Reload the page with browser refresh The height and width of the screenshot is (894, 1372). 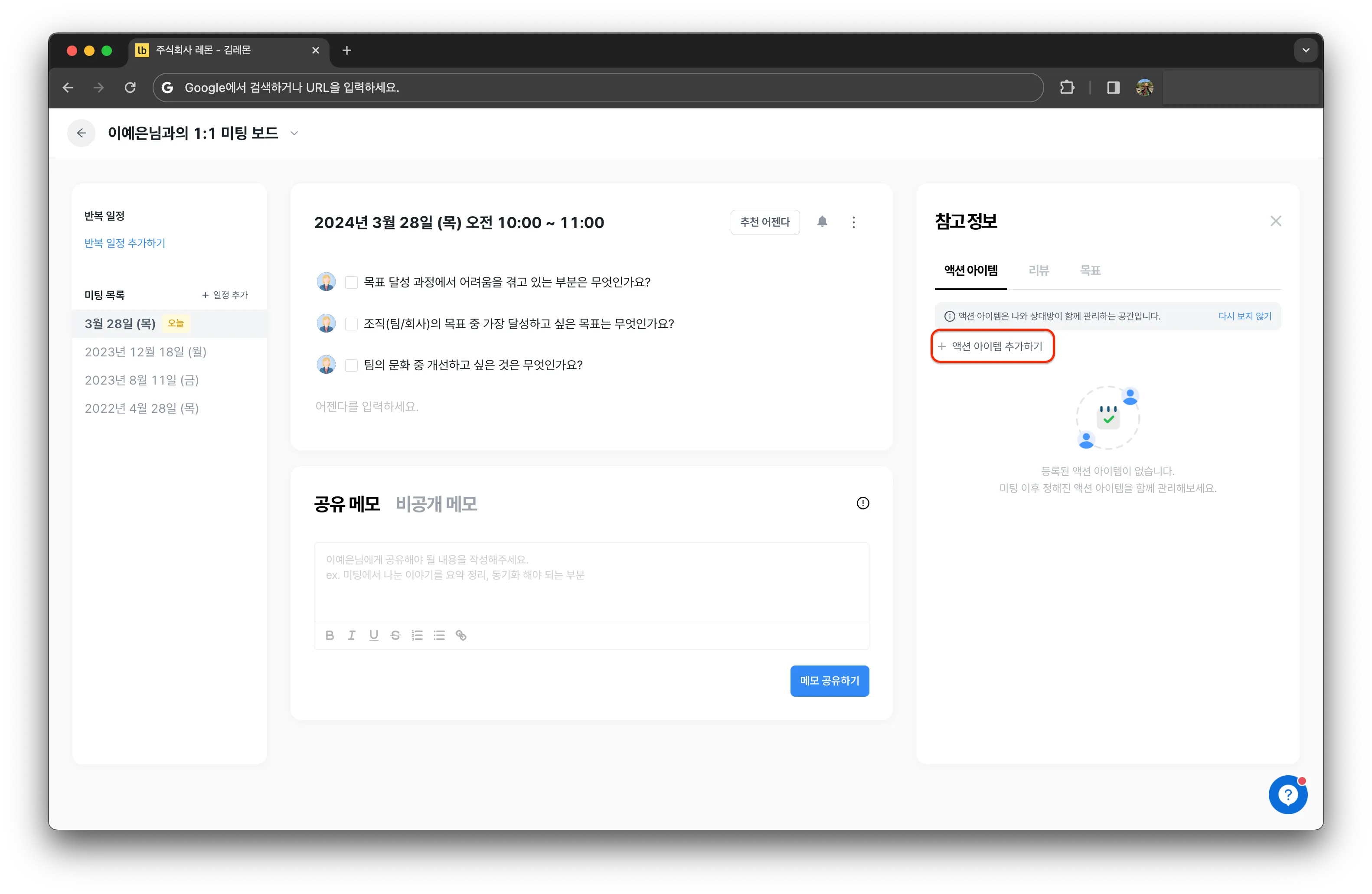[x=130, y=88]
